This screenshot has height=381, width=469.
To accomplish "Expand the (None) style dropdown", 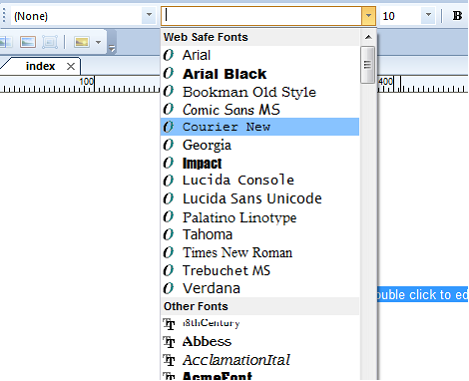I will pos(149,16).
